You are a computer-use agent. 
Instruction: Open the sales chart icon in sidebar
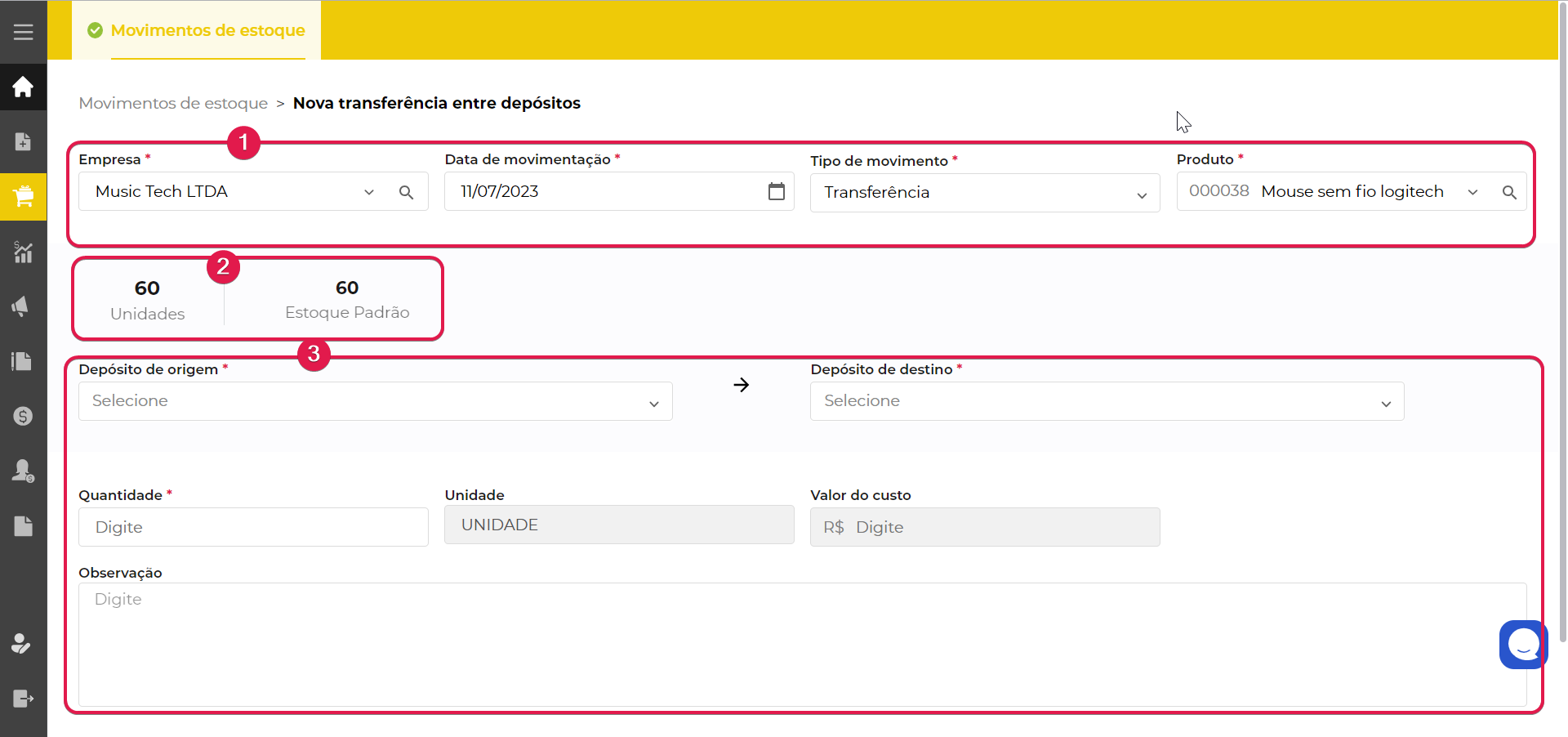(23, 252)
